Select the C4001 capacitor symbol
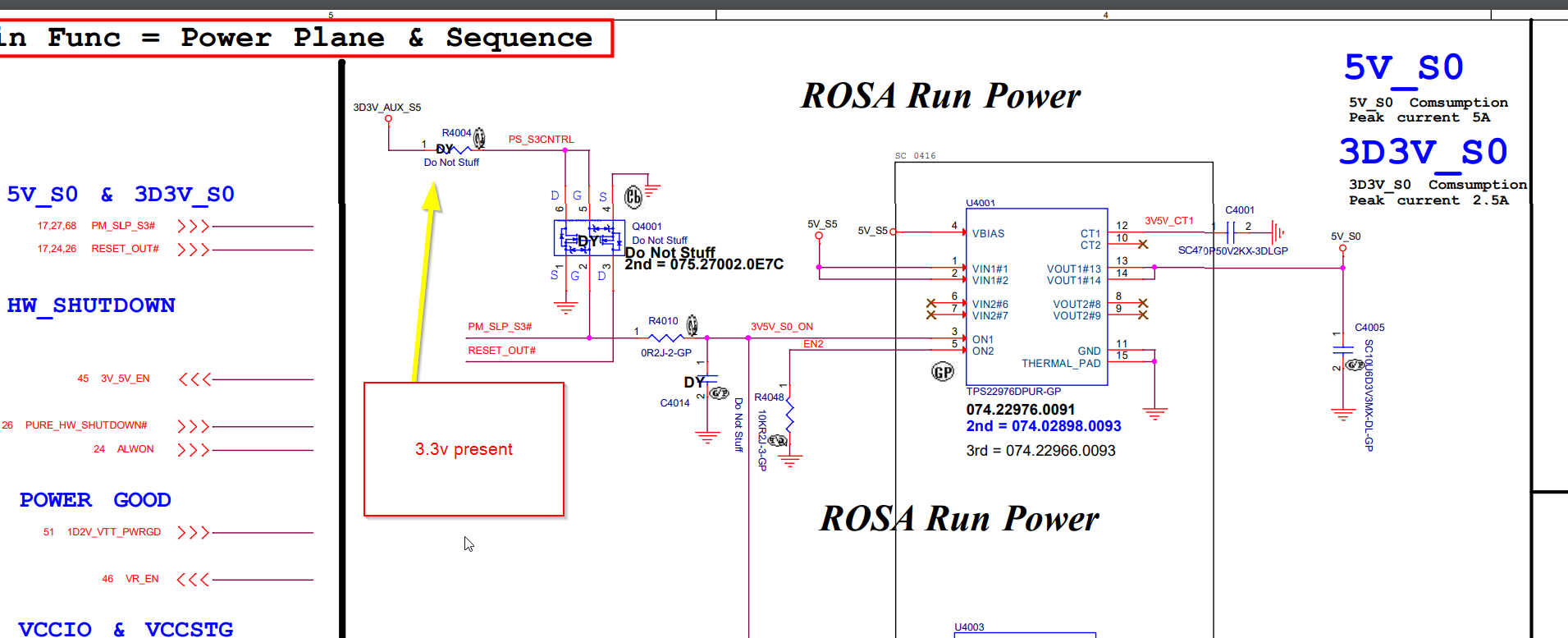1568x638 pixels. (x=1230, y=232)
